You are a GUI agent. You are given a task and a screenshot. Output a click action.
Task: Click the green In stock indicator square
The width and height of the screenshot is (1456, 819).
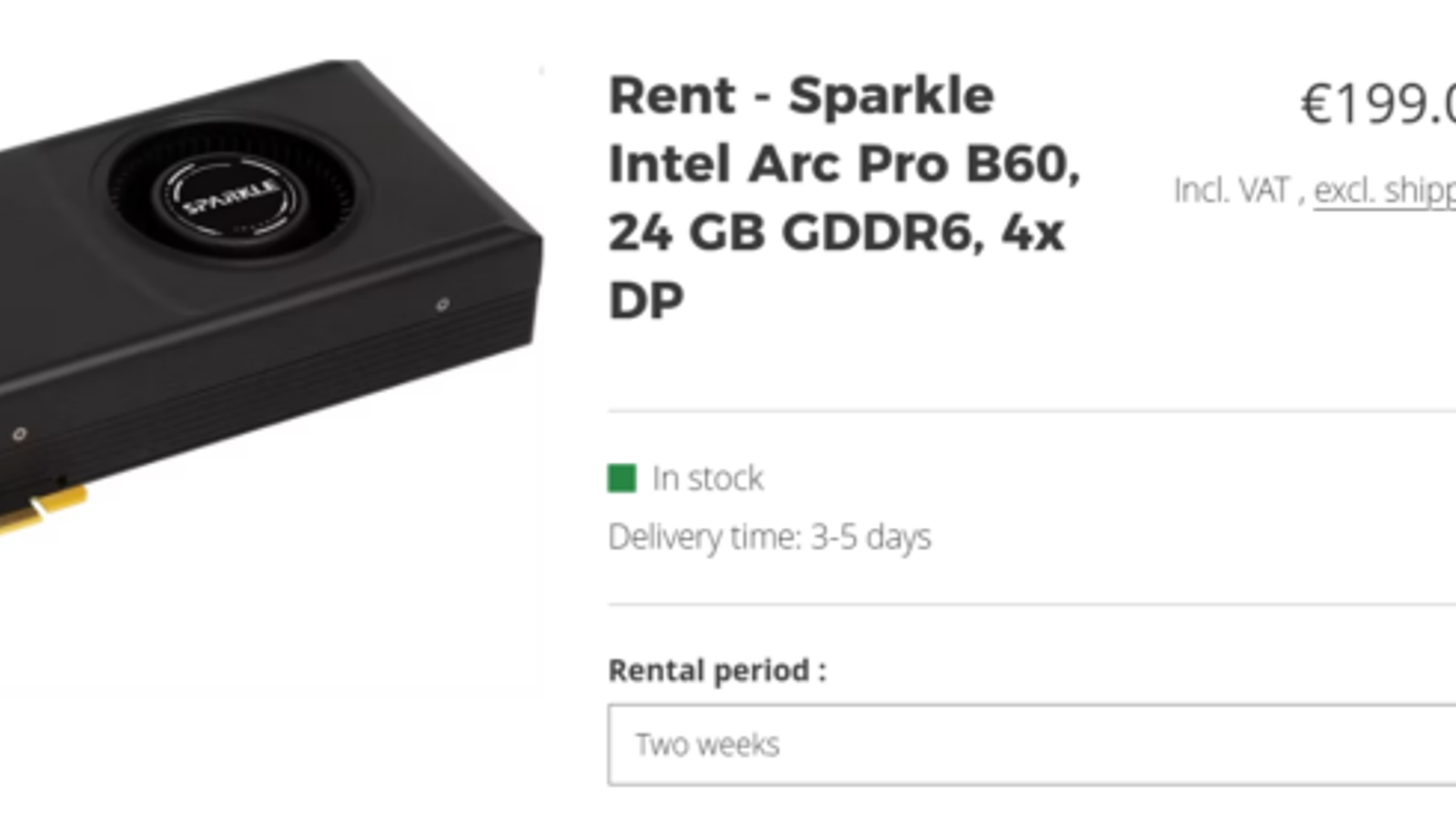tap(622, 478)
